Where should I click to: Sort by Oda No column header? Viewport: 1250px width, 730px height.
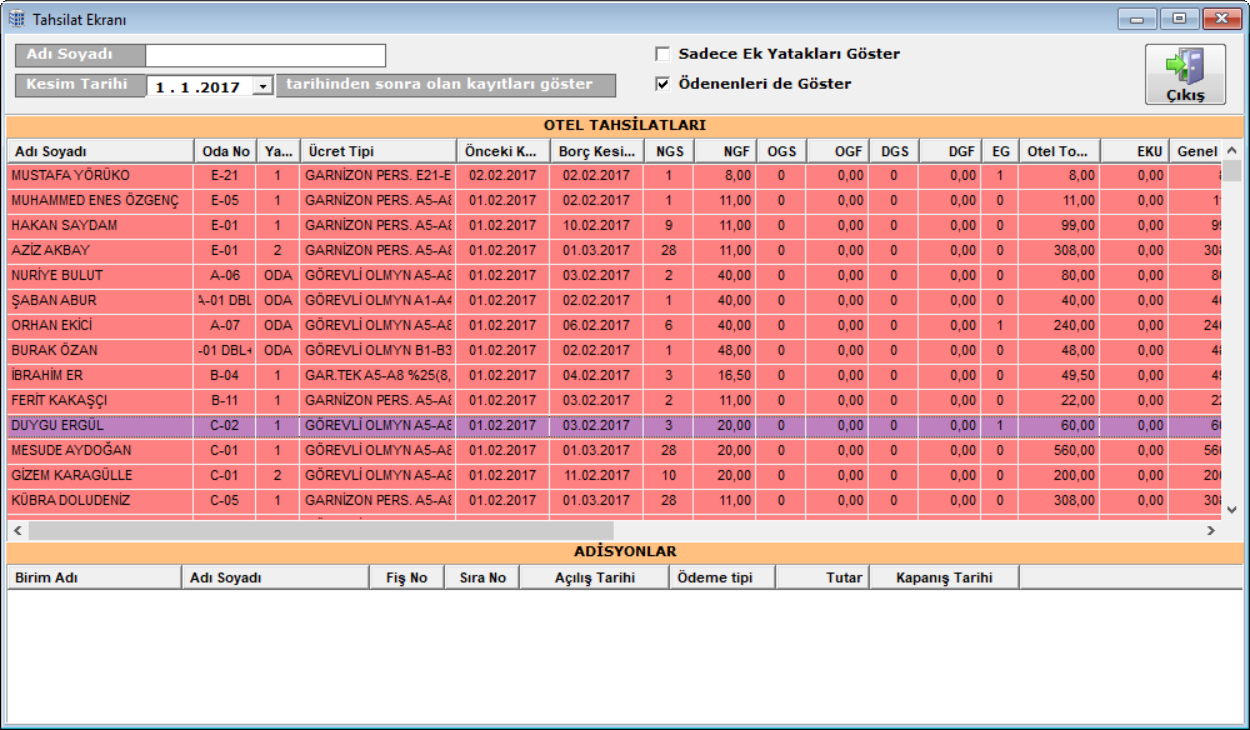pyautogui.click(x=225, y=151)
